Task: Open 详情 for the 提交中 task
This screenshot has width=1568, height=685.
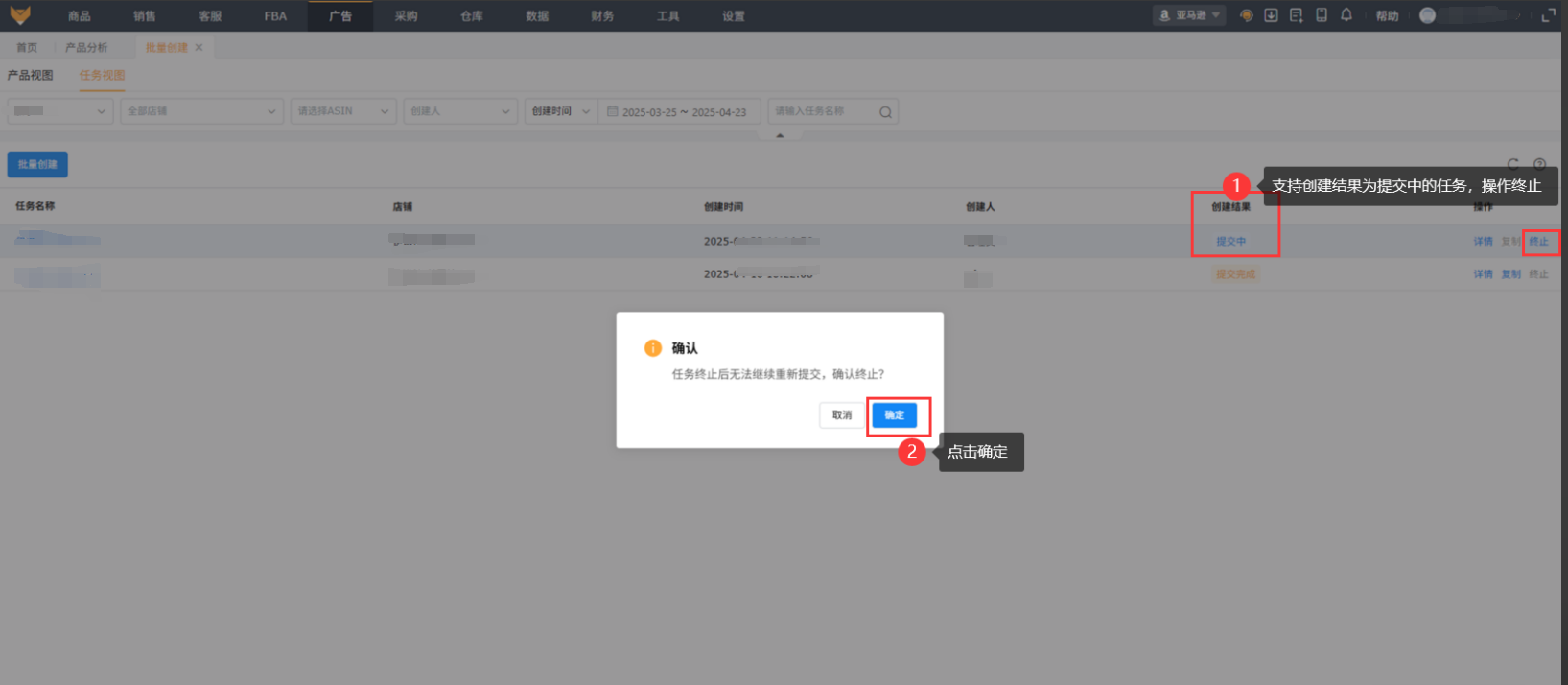Action: coord(1483,241)
